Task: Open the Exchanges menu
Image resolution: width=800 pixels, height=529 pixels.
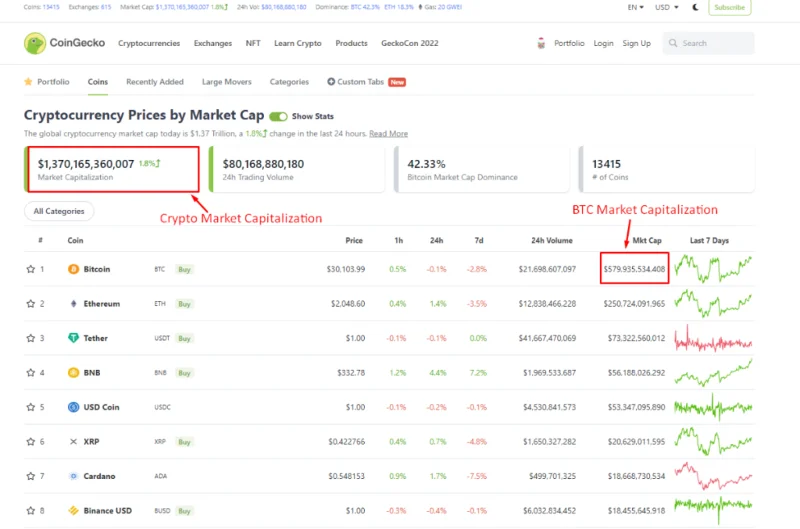Action: (213, 43)
